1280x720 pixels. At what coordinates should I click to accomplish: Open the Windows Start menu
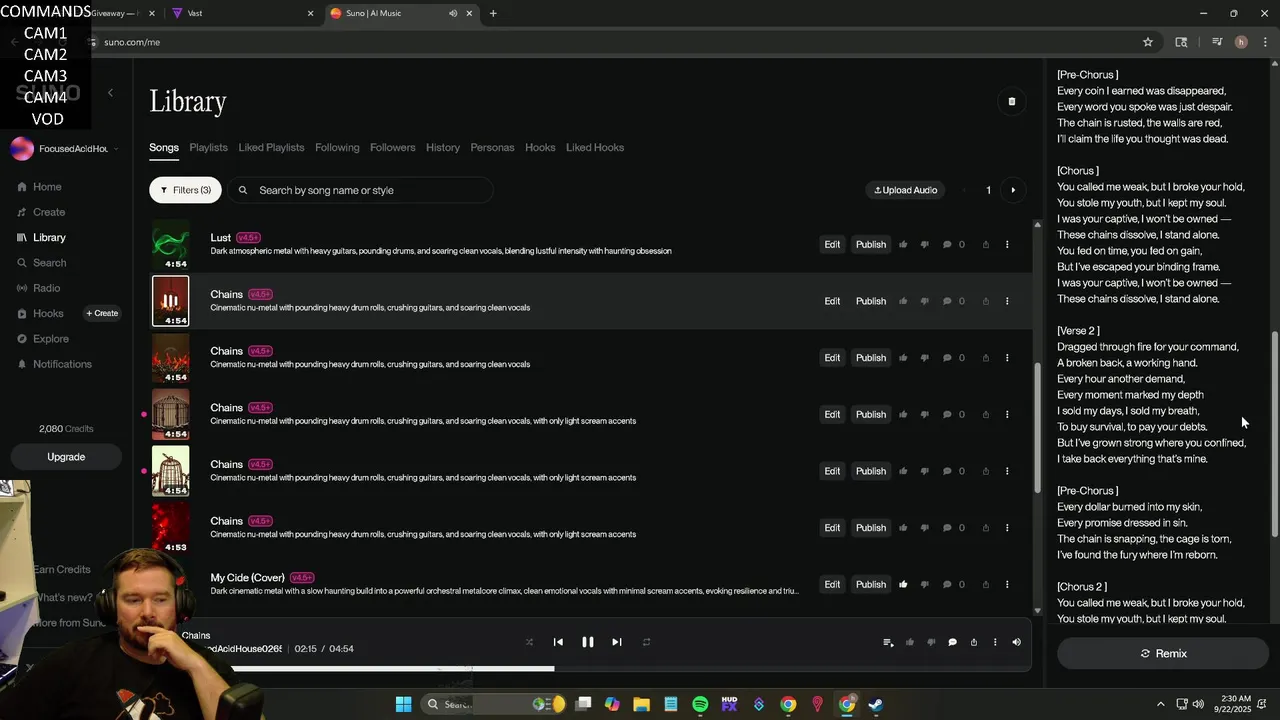click(403, 704)
